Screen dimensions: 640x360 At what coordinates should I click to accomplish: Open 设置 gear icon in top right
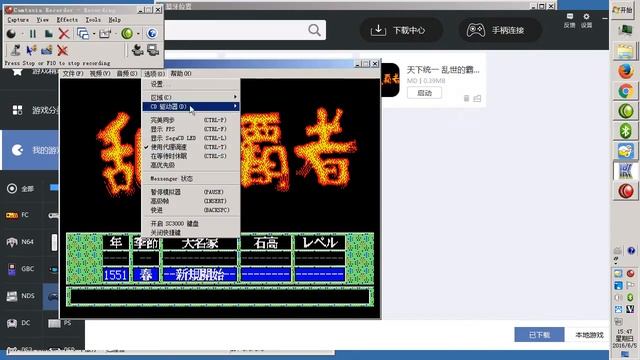click(x=587, y=20)
